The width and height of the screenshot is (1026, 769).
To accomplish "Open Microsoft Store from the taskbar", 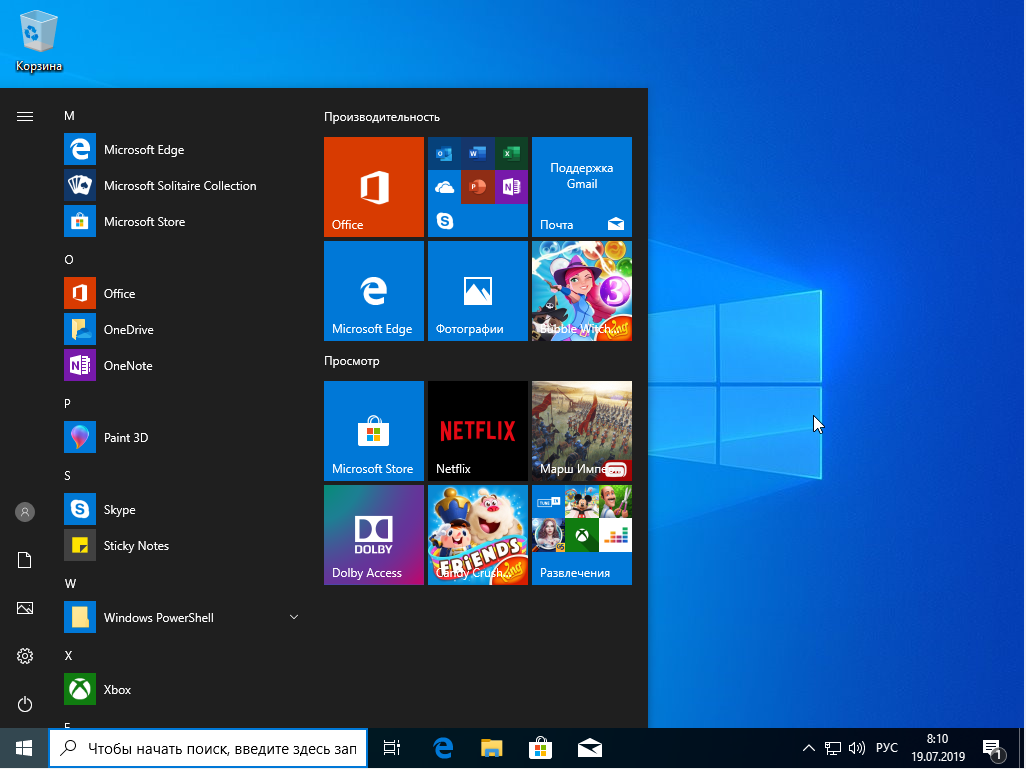I will pos(540,748).
